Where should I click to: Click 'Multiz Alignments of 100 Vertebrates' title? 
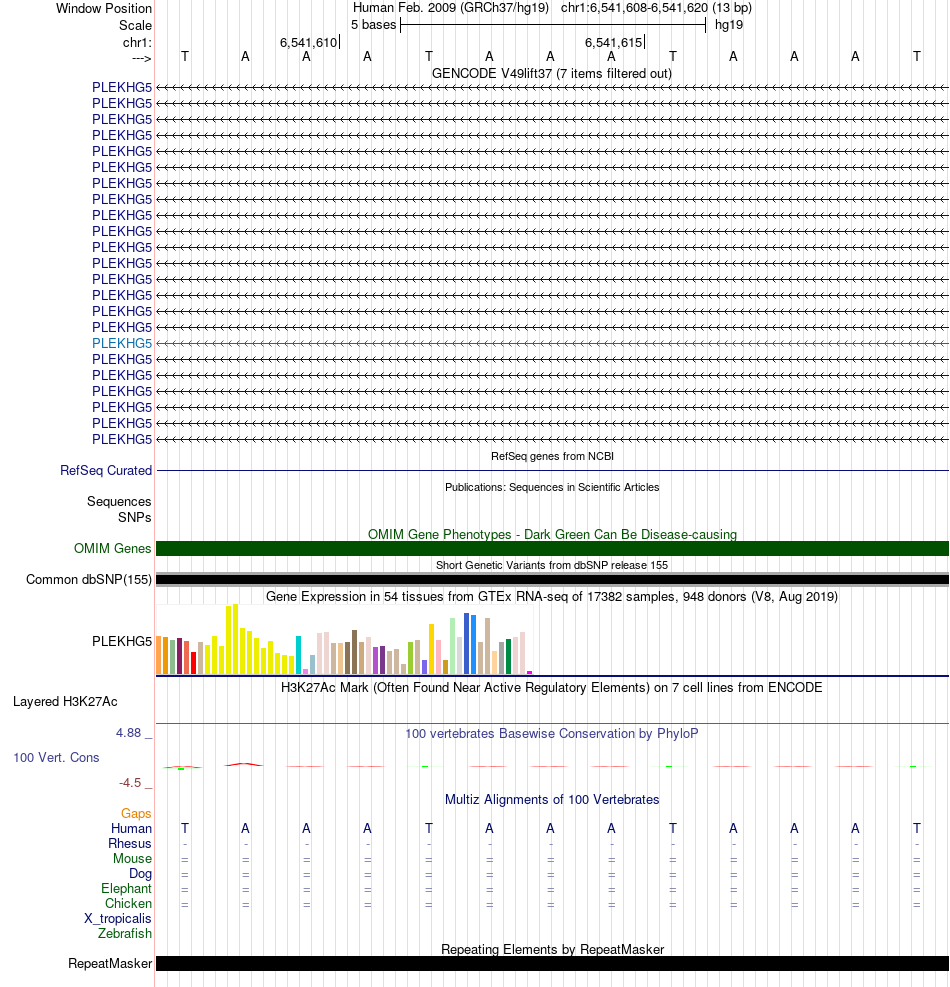[552, 799]
